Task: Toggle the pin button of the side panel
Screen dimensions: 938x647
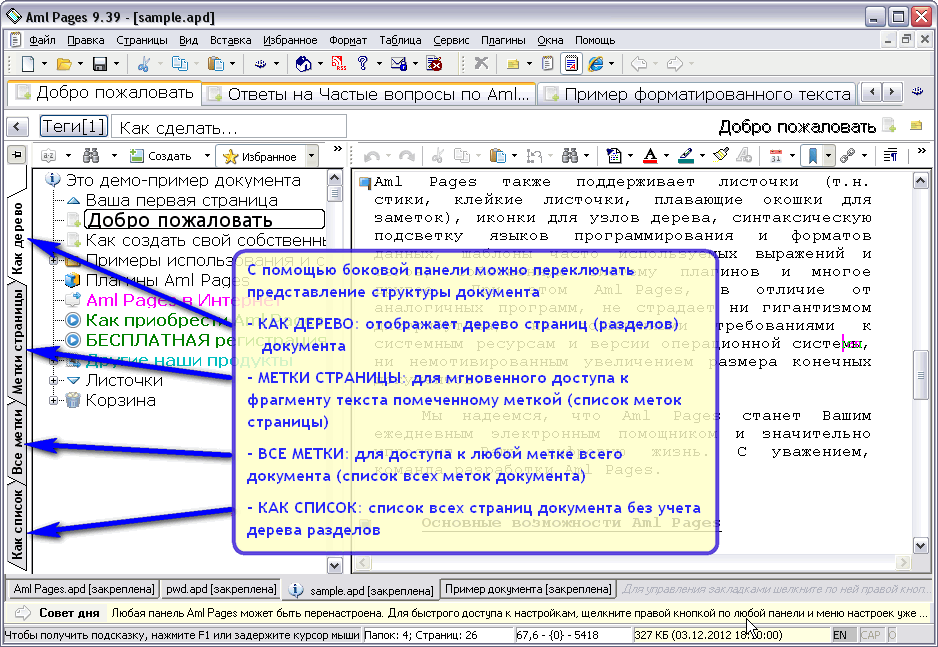Action: tap(17, 155)
